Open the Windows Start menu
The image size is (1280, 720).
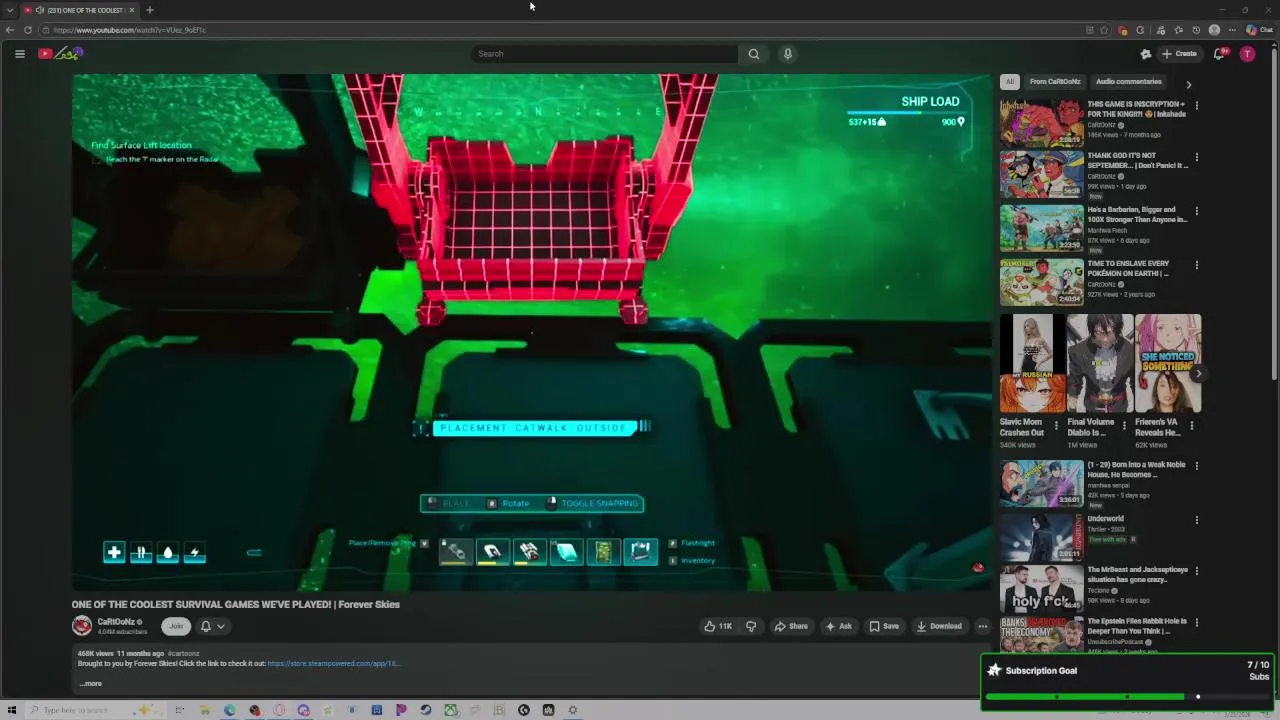(12, 710)
